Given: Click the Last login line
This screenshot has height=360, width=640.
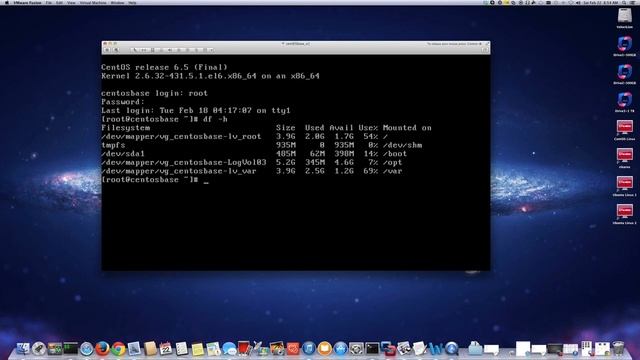Looking at the screenshot, I should coord(196,111).
